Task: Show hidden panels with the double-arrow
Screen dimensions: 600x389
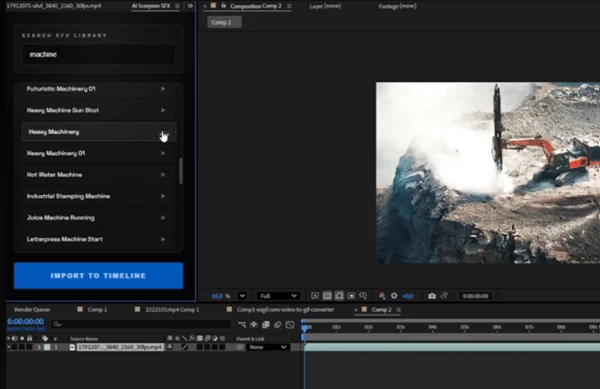Action: 190,6
